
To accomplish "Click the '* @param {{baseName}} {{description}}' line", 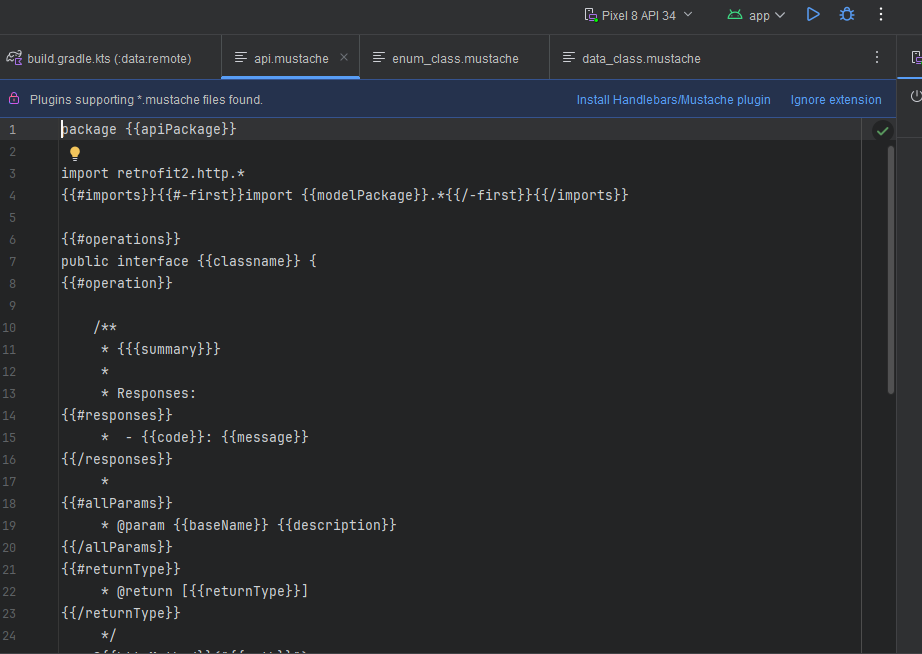I will click(248, 525).
